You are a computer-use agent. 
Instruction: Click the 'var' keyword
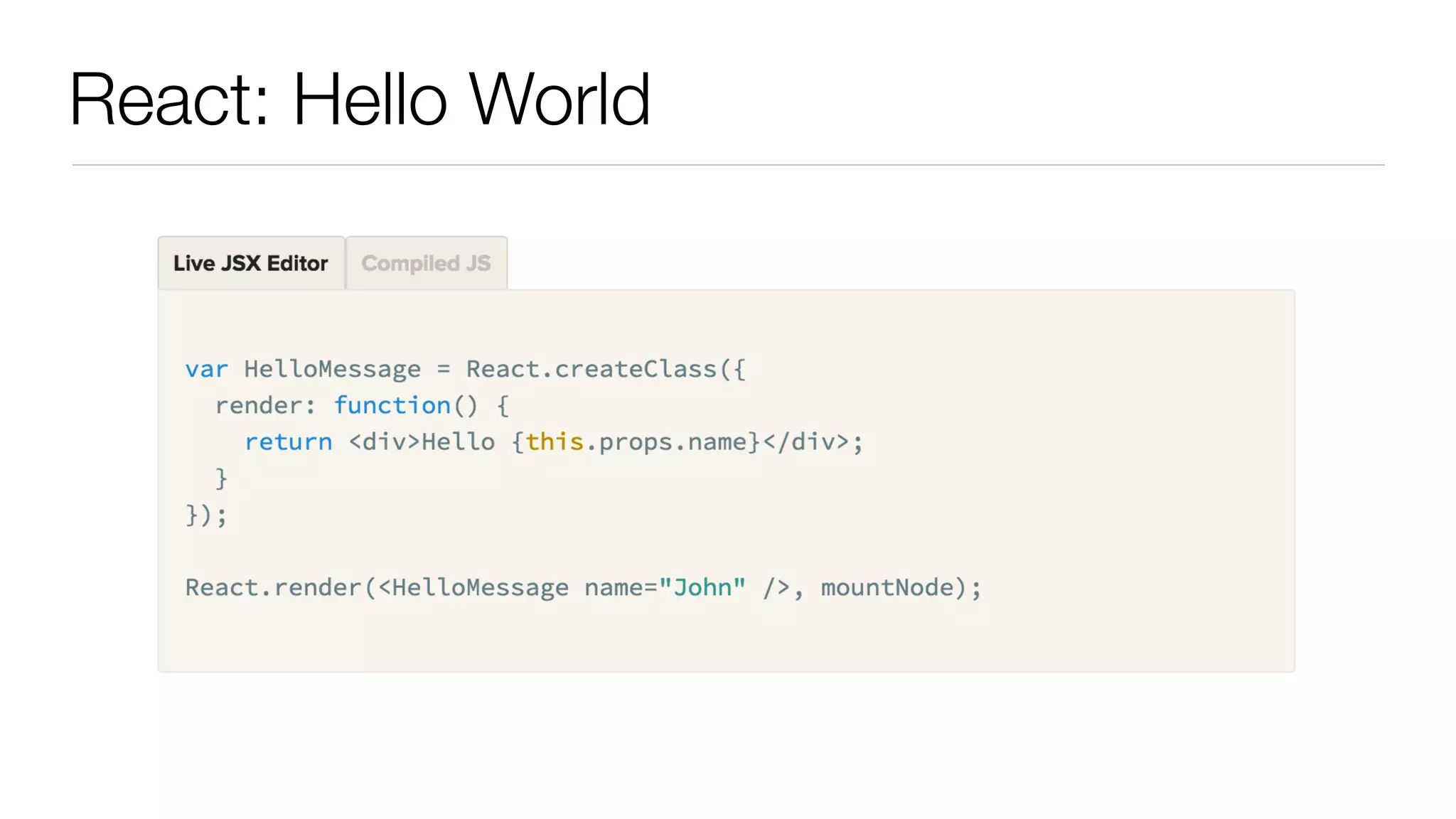point(207,370)
